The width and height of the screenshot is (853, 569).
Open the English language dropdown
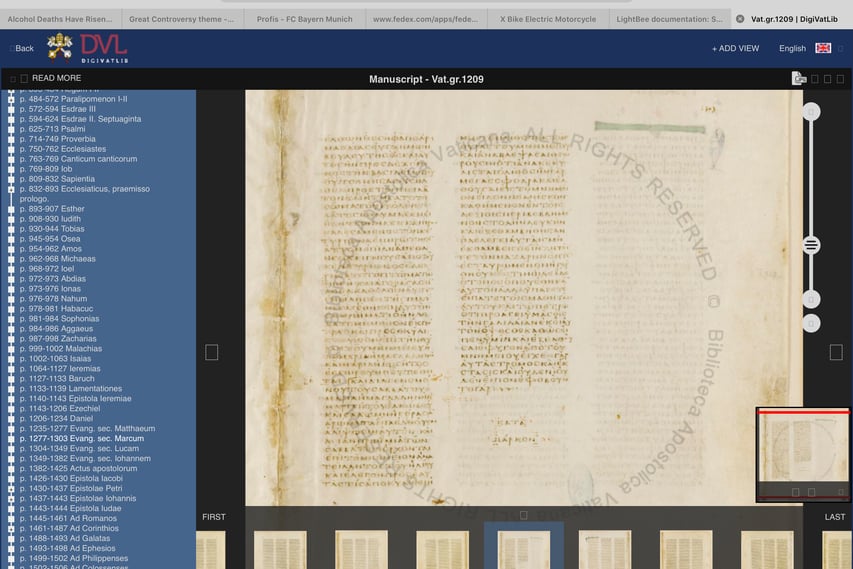point(792,48)
